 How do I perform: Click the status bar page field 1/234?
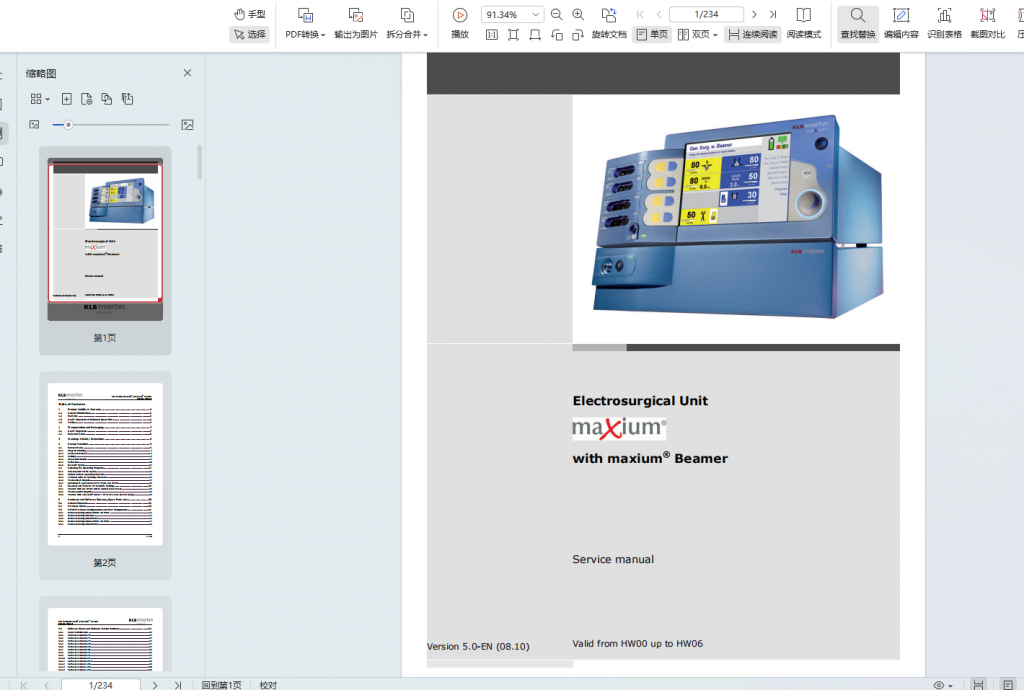(x=101, y=685)
